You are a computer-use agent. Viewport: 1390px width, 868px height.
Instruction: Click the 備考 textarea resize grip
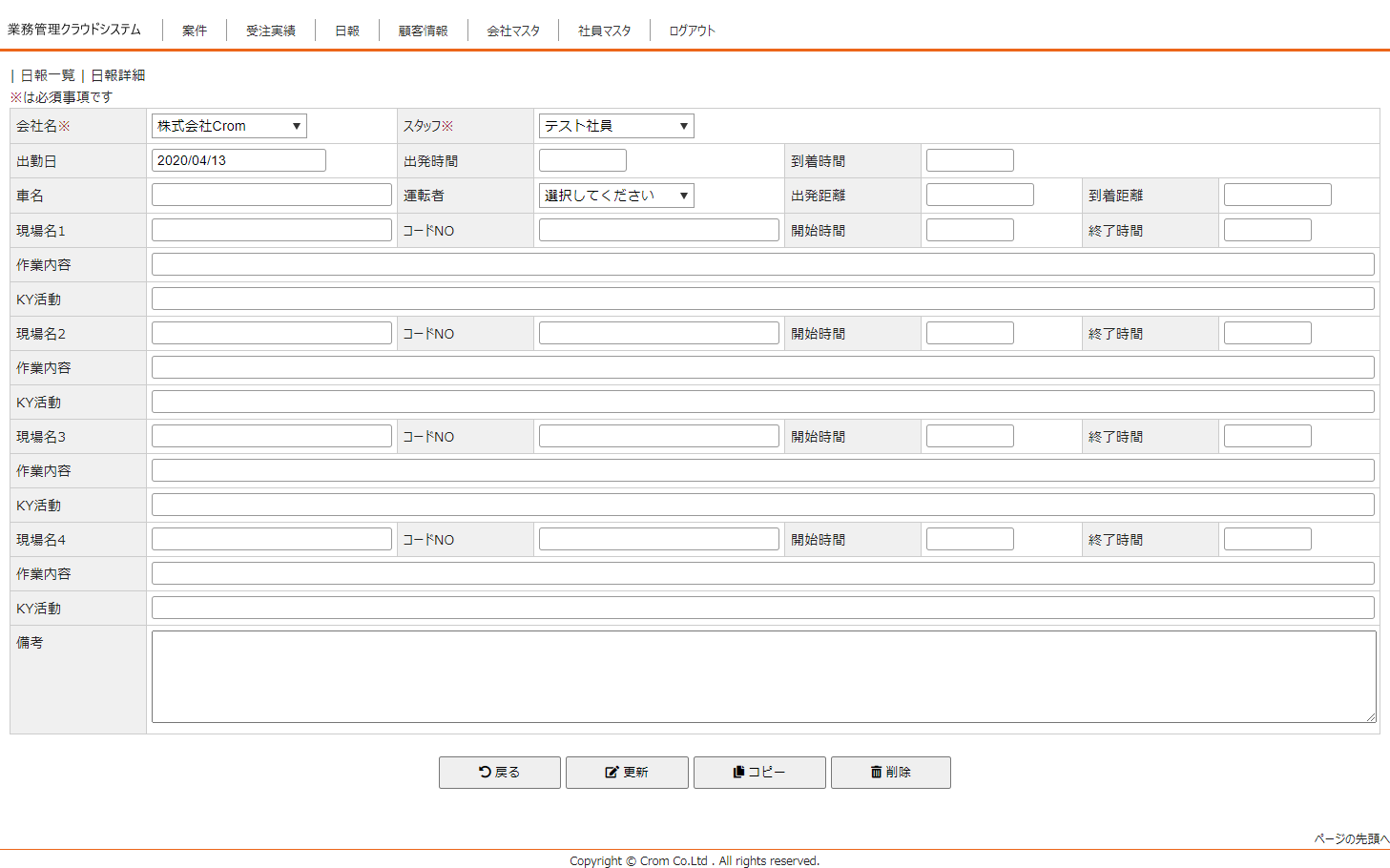(x=1370, y=716)
